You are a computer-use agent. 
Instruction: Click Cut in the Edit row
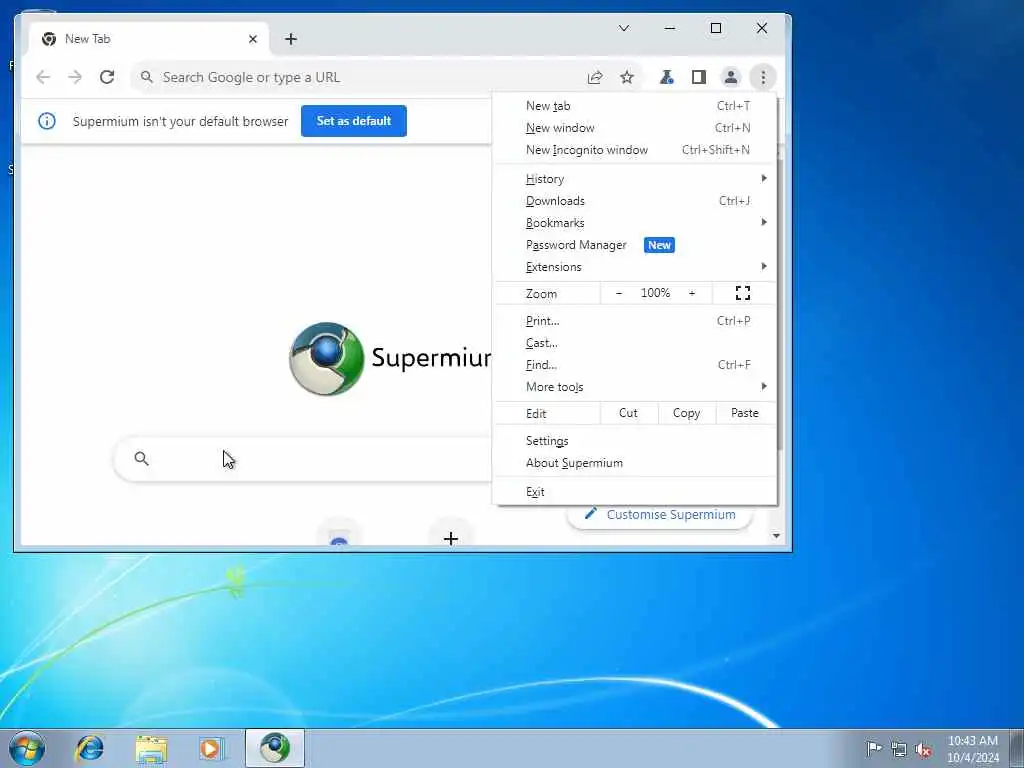(628, 413)
